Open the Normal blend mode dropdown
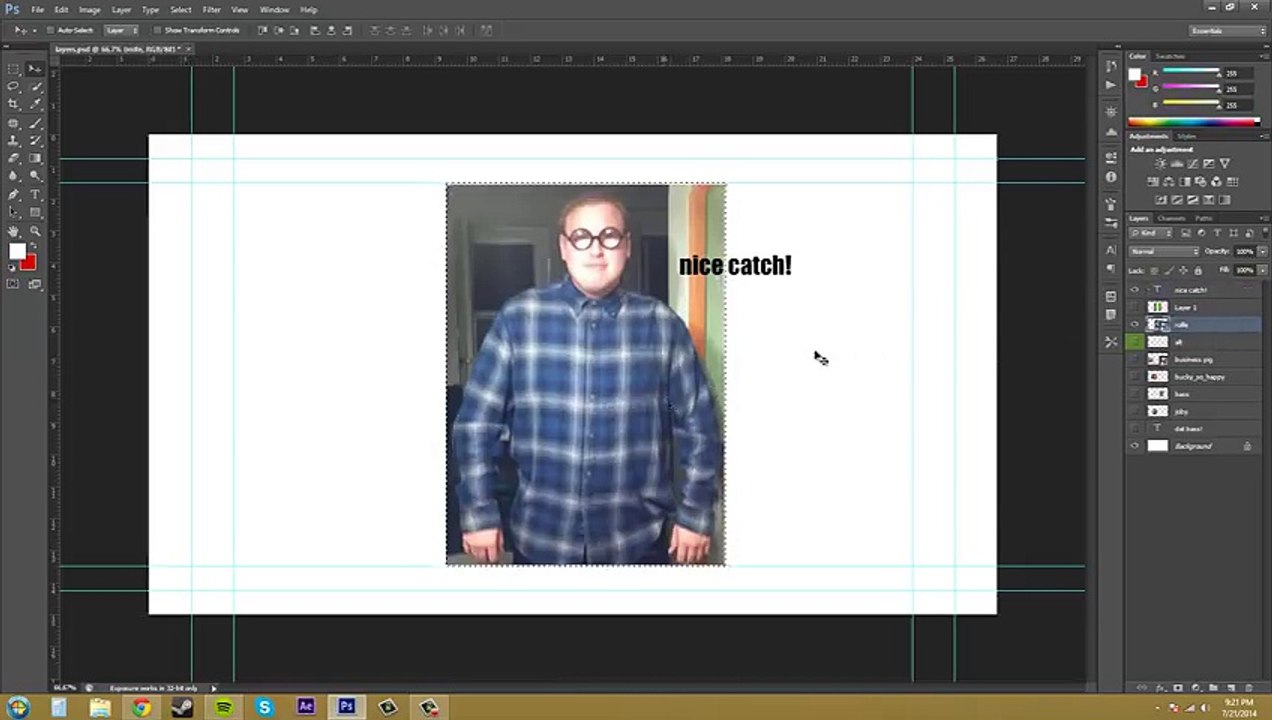1272x720 pixels. coord(1164,251)
